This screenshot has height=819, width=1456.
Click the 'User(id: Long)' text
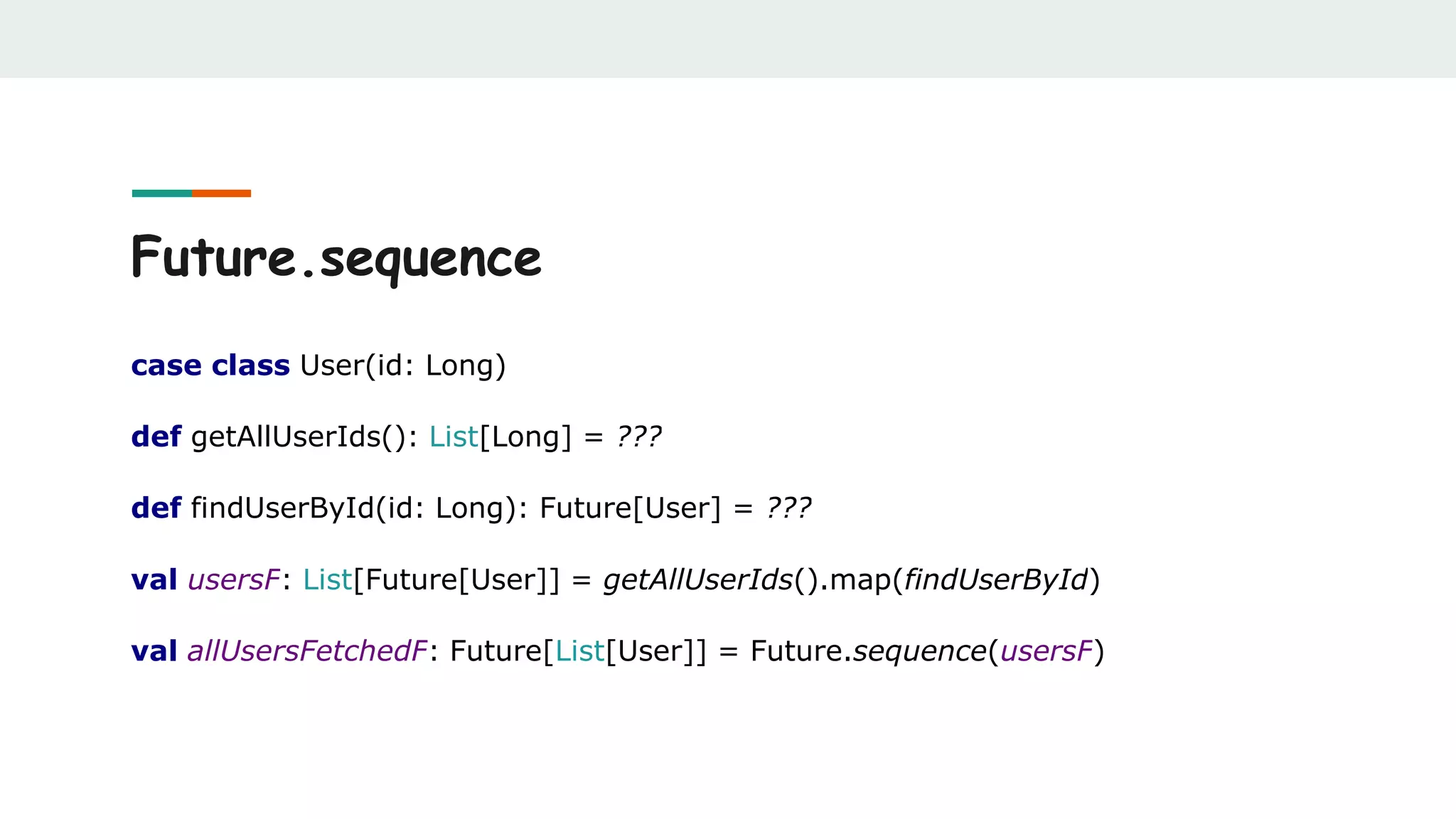point(402,365)
